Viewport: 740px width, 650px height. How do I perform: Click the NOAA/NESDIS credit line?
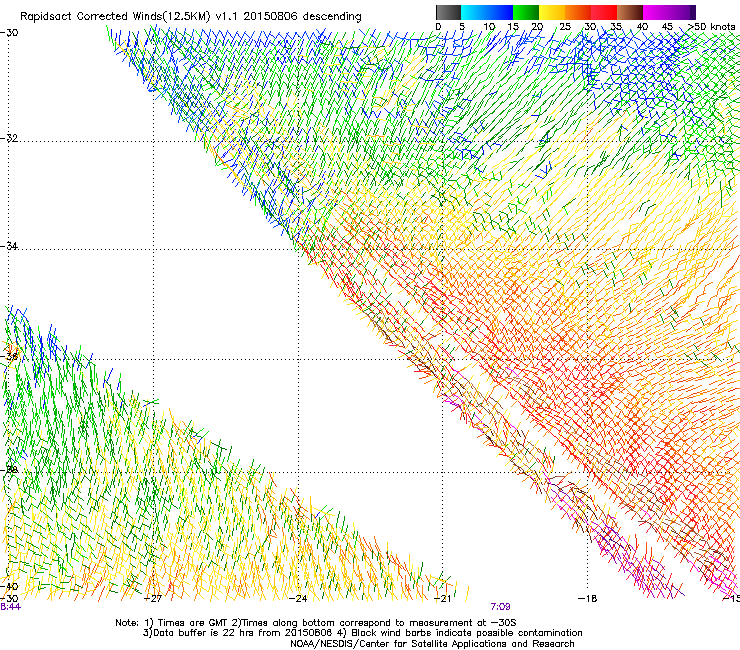pyautogui.click(x=432, y=644)
